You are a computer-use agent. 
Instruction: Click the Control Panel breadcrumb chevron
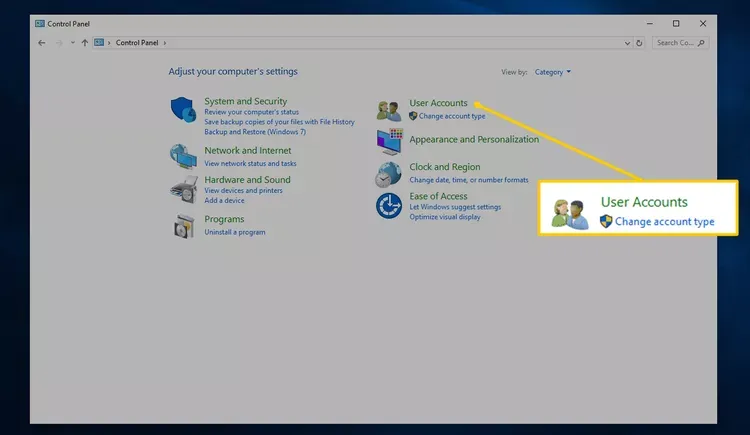pyautogui.click(x=166, y=43)
